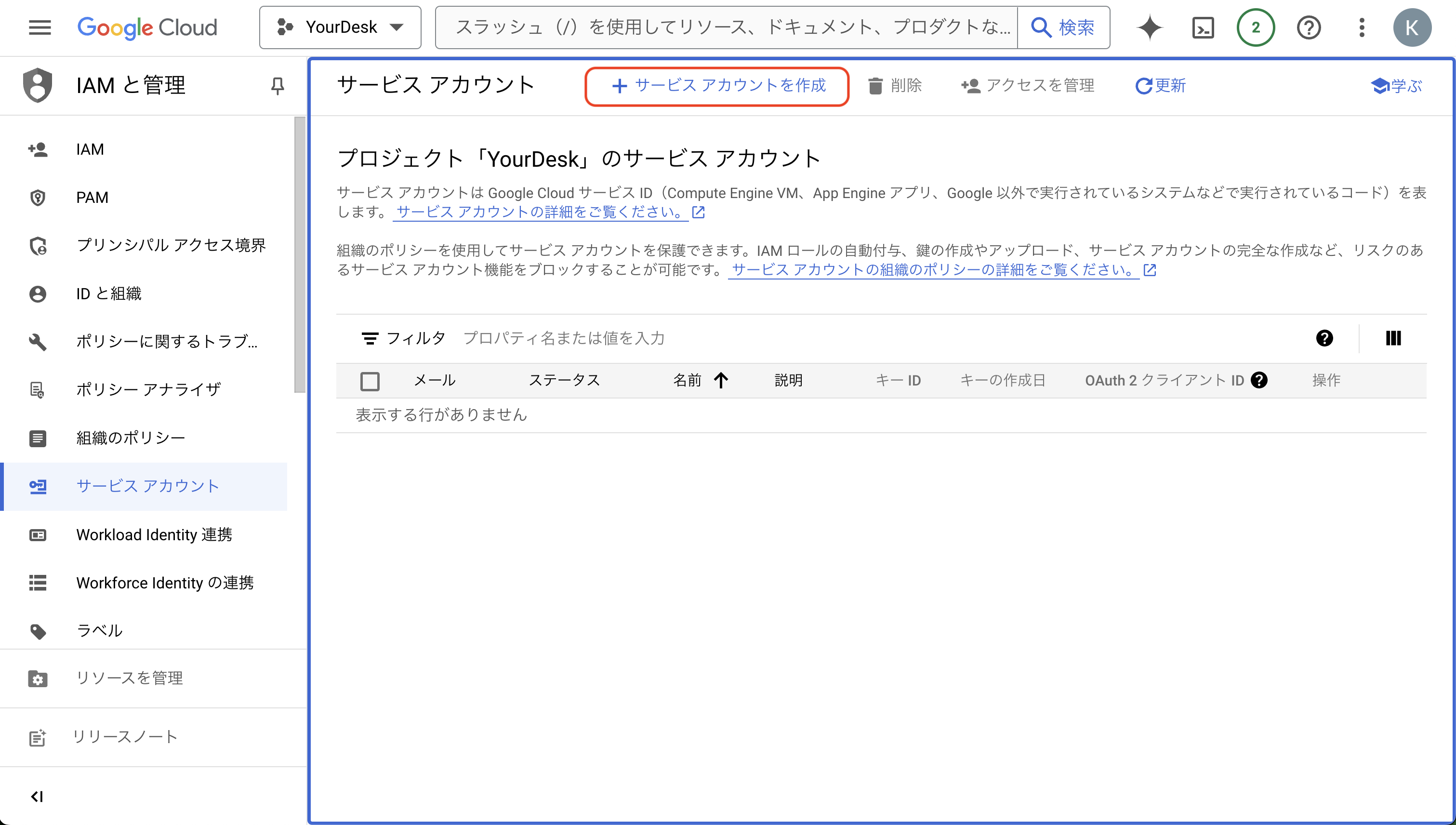Screen dimensions: 1456x825
Task: Open notifications badge showing 2
Action: [x=1256, y=27]
